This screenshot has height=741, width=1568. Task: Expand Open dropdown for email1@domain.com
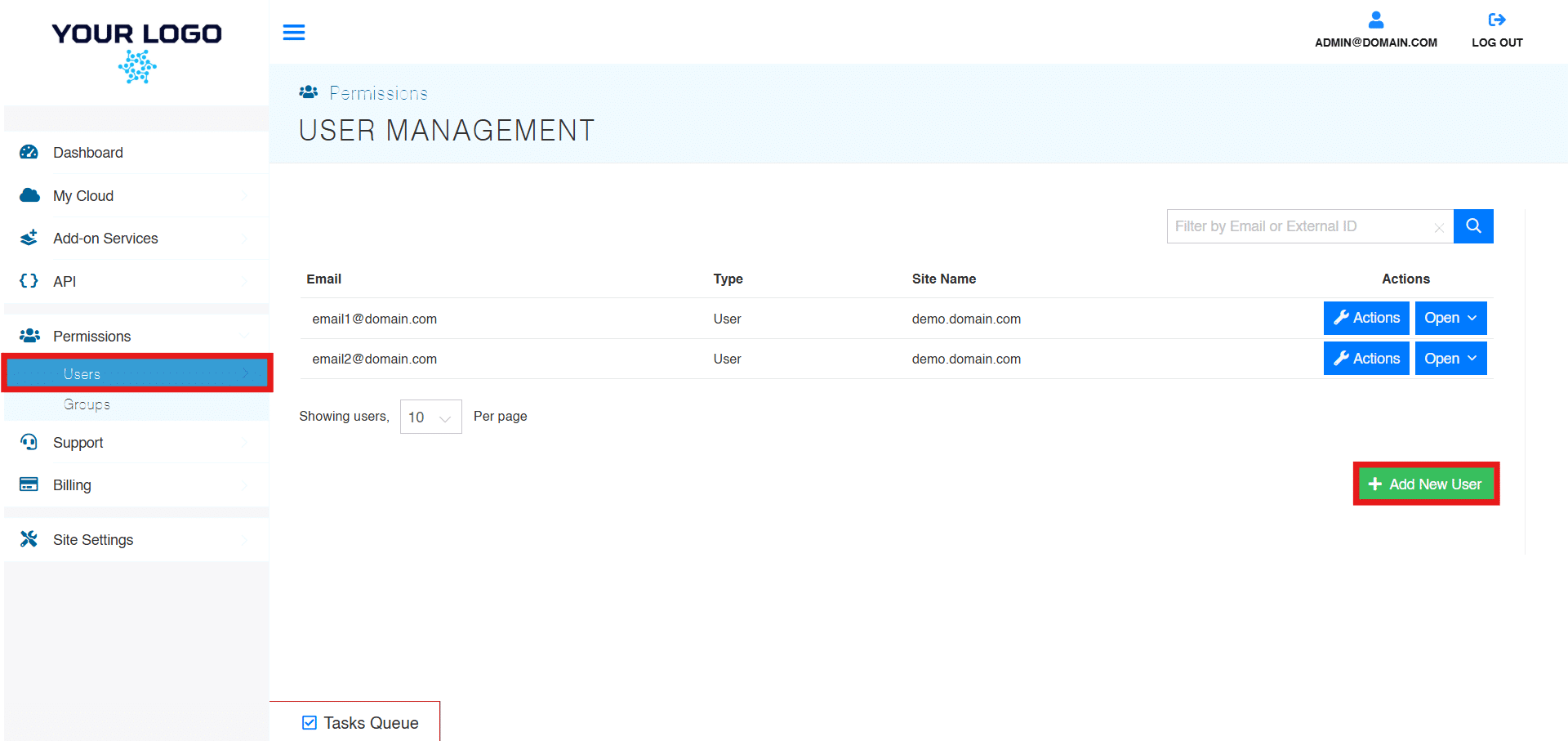(1450, 319)
